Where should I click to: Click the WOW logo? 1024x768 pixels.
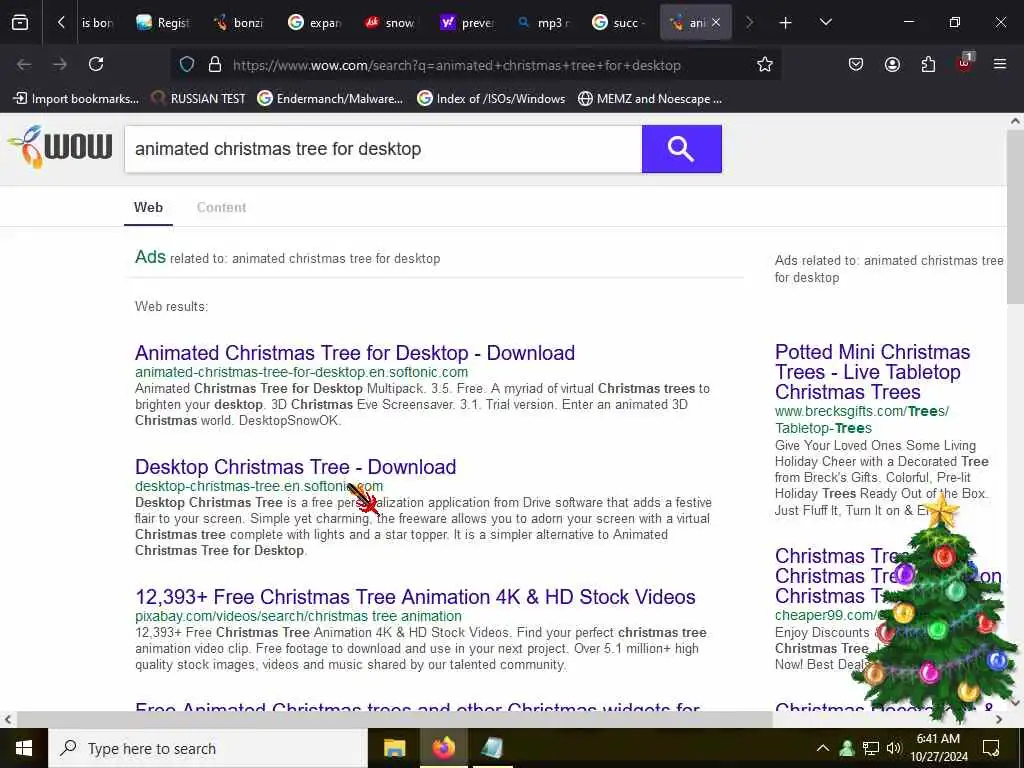click(60, 148)
